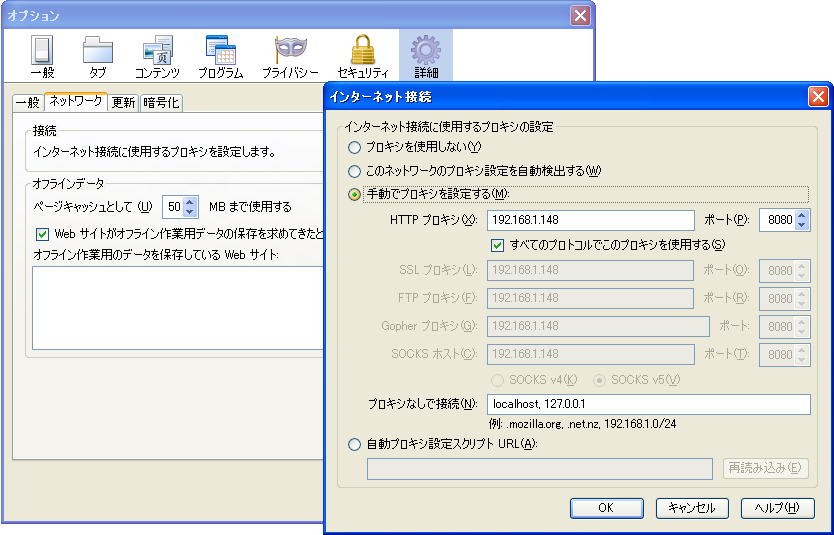834x535 pixels.
Task: Choose auto-detect proxy settings for this network
Action: [354, 171]
